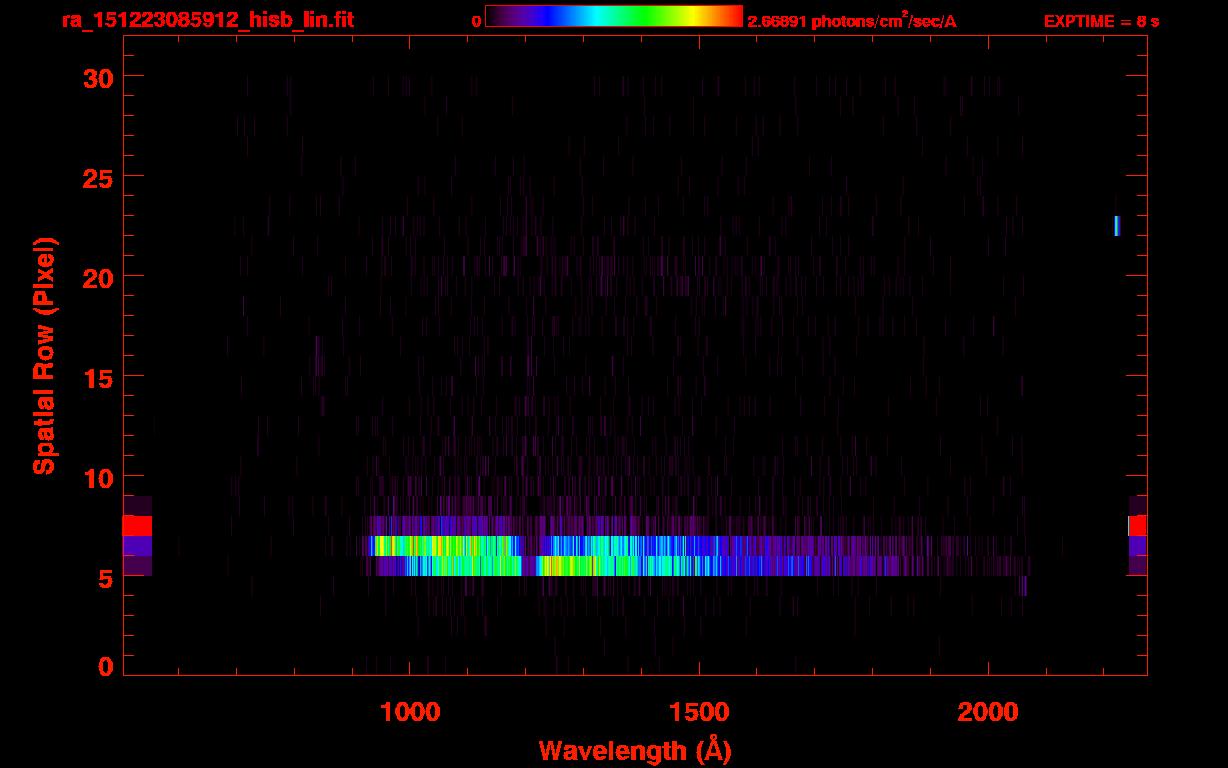1228x768 pixels.
Task: Click the color bar maximum value label
Action: (852, 21)
